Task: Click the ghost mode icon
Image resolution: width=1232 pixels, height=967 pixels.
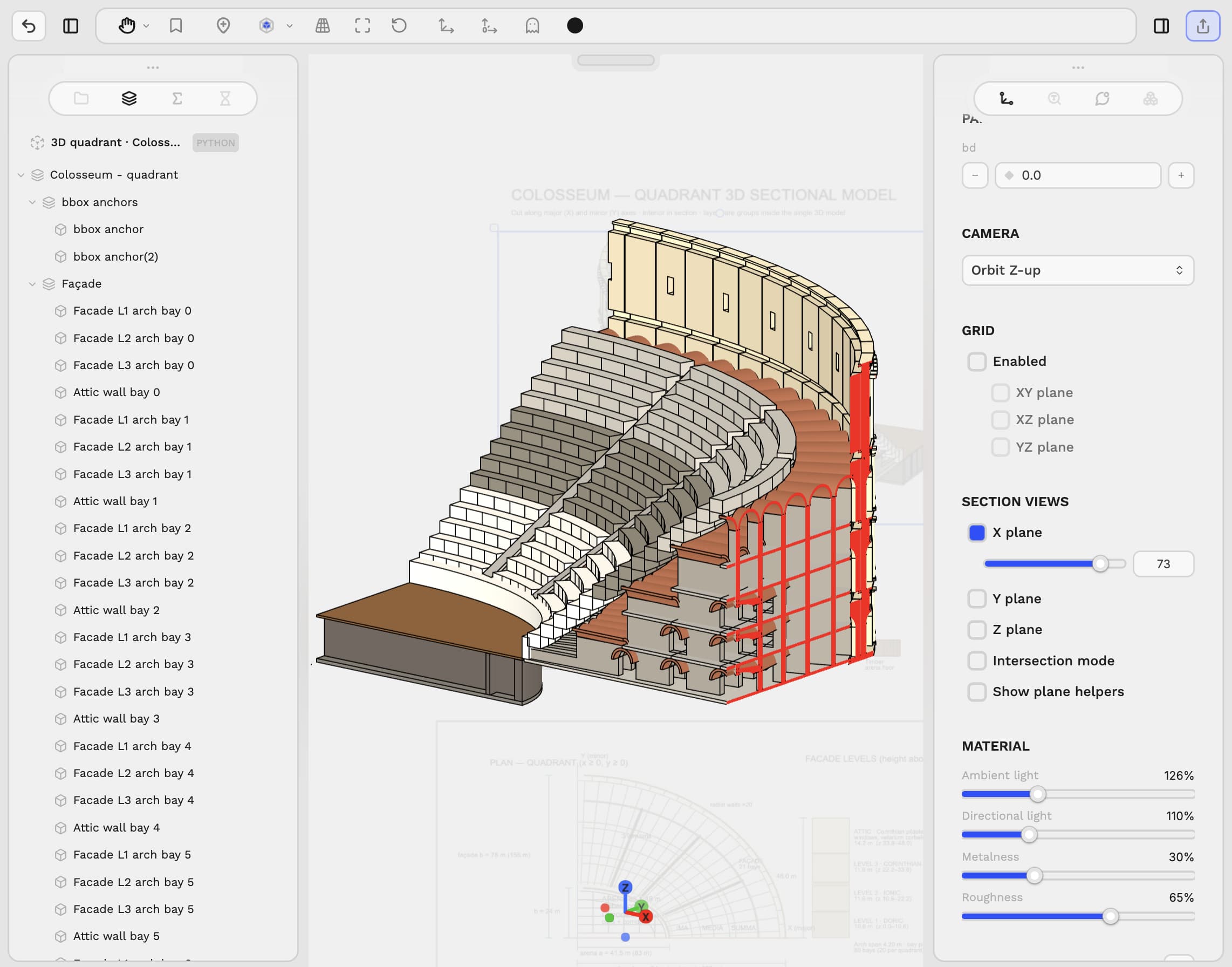Action: click(532, 25)
